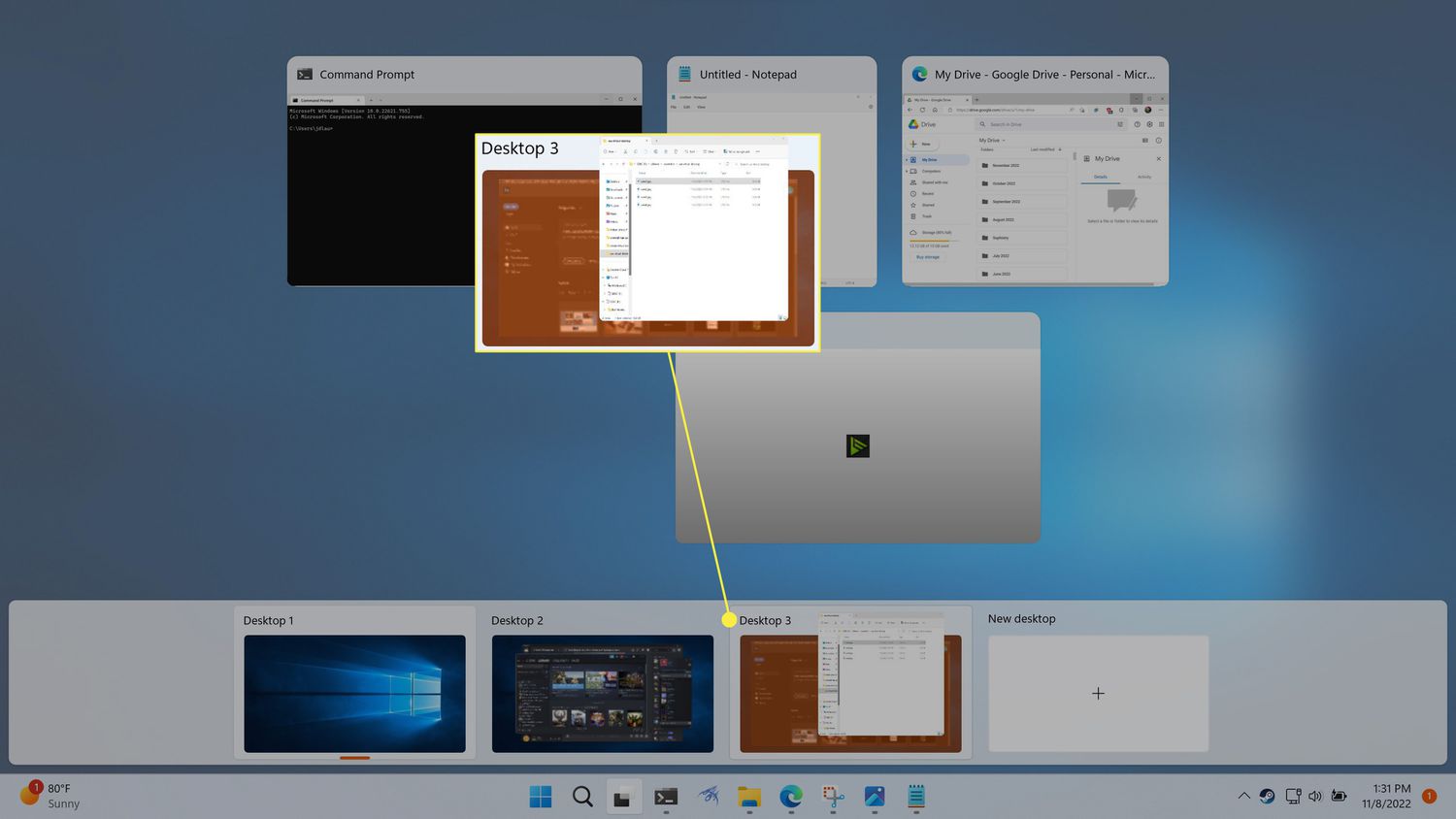The image size is (1456, 819).
Task: Switch to Desktop 1
Action: pos(354,693)
